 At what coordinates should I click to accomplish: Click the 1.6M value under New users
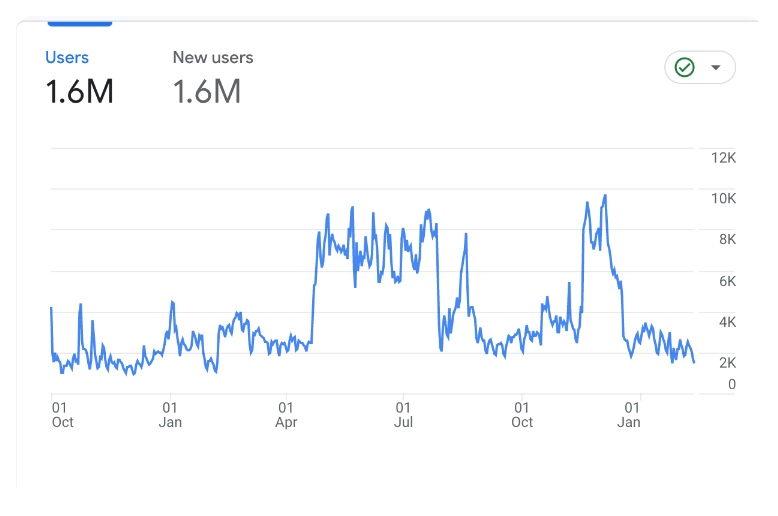coord(207,92)
